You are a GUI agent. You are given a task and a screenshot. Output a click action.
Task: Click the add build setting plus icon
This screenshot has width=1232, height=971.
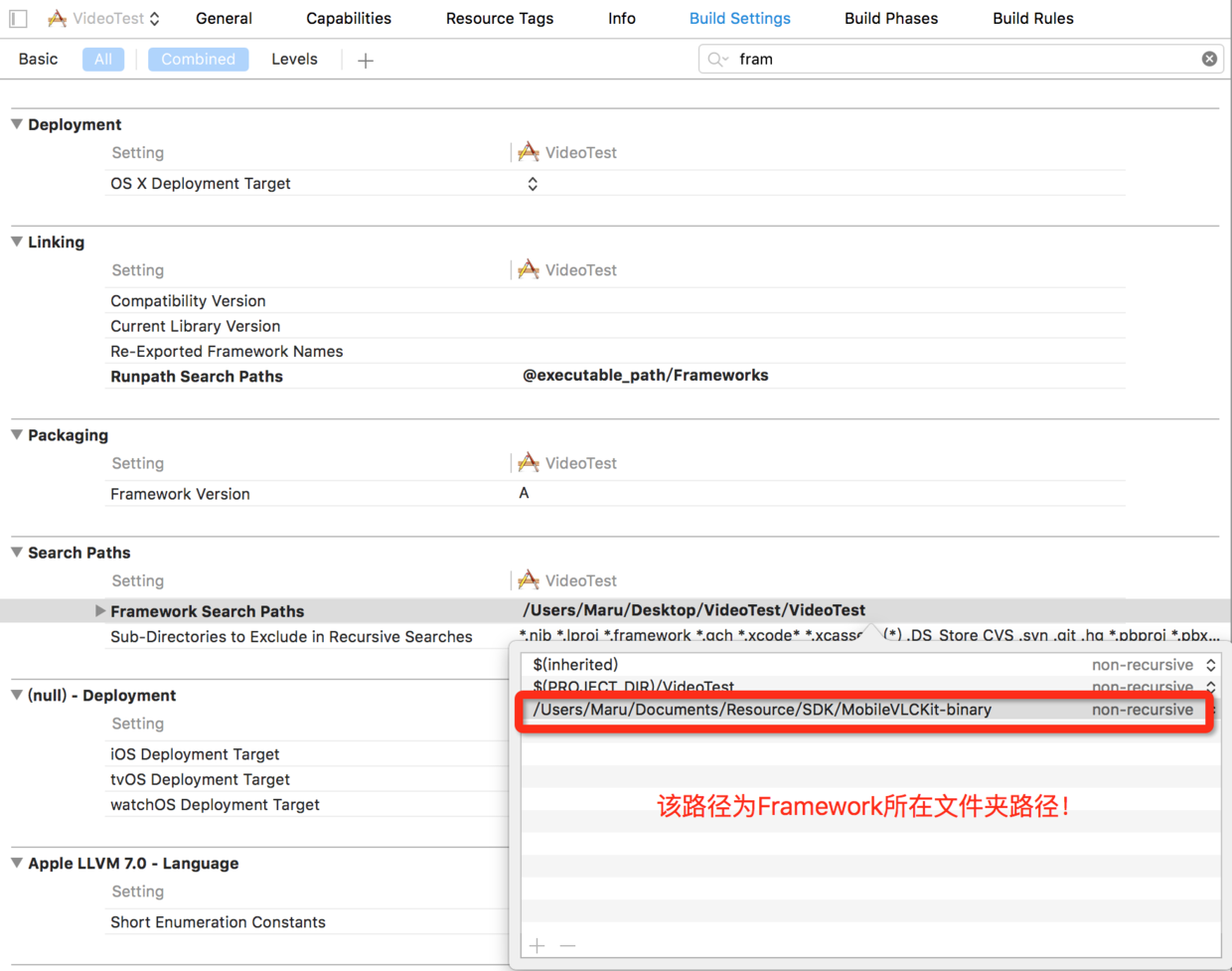(x=366, y=61)
